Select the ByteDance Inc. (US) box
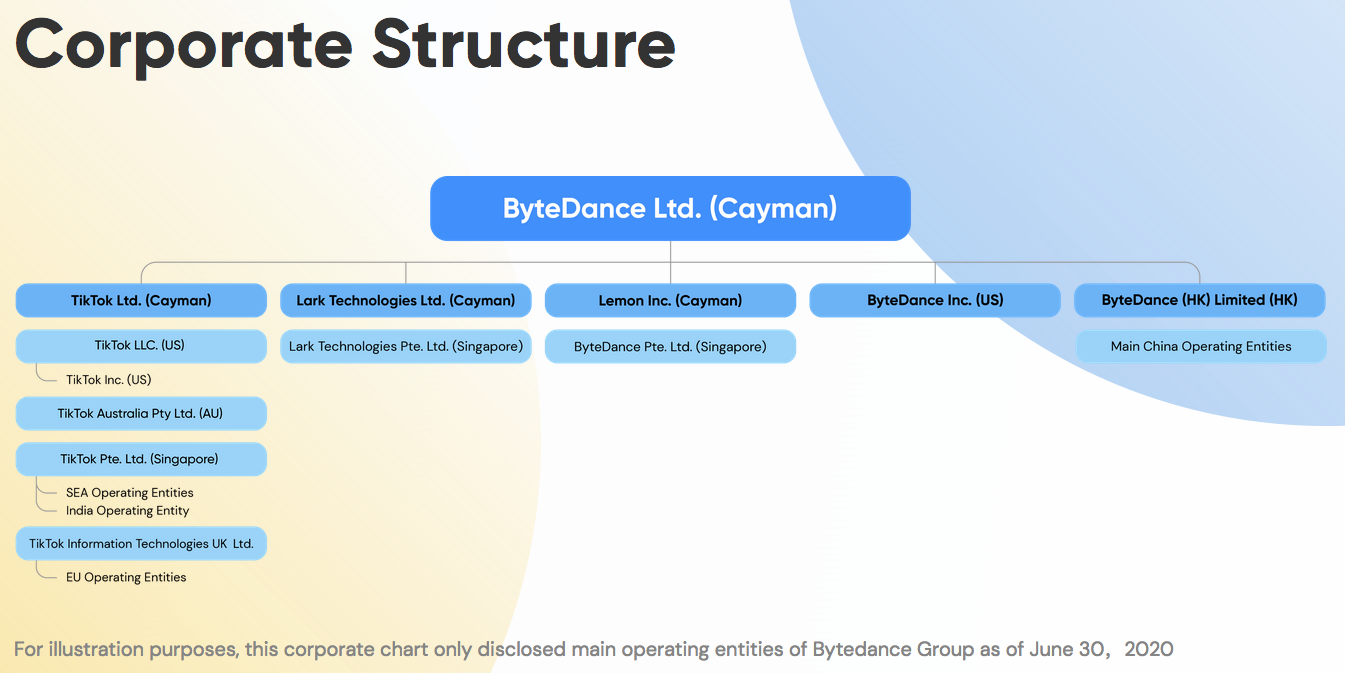 tap(935, 300)
